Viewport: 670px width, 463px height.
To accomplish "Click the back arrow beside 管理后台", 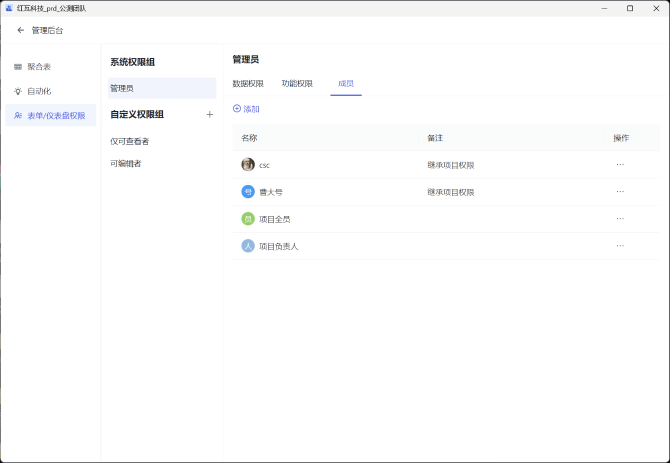I will click(20, 30).
